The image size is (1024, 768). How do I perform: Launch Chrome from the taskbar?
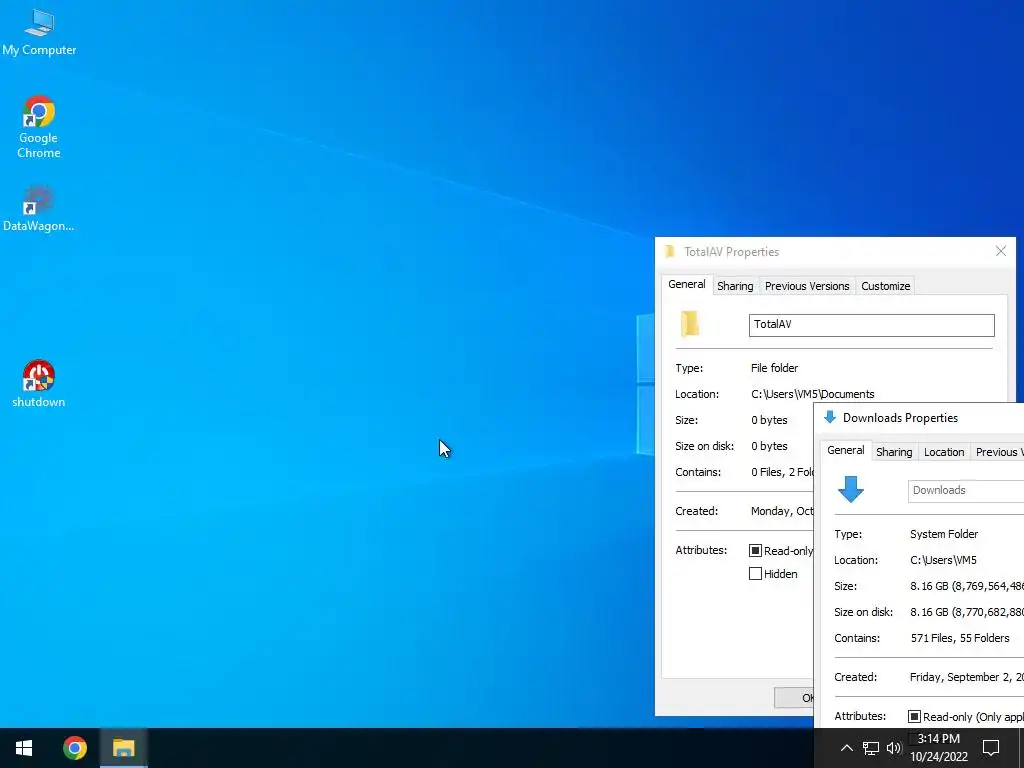point(74,748)
